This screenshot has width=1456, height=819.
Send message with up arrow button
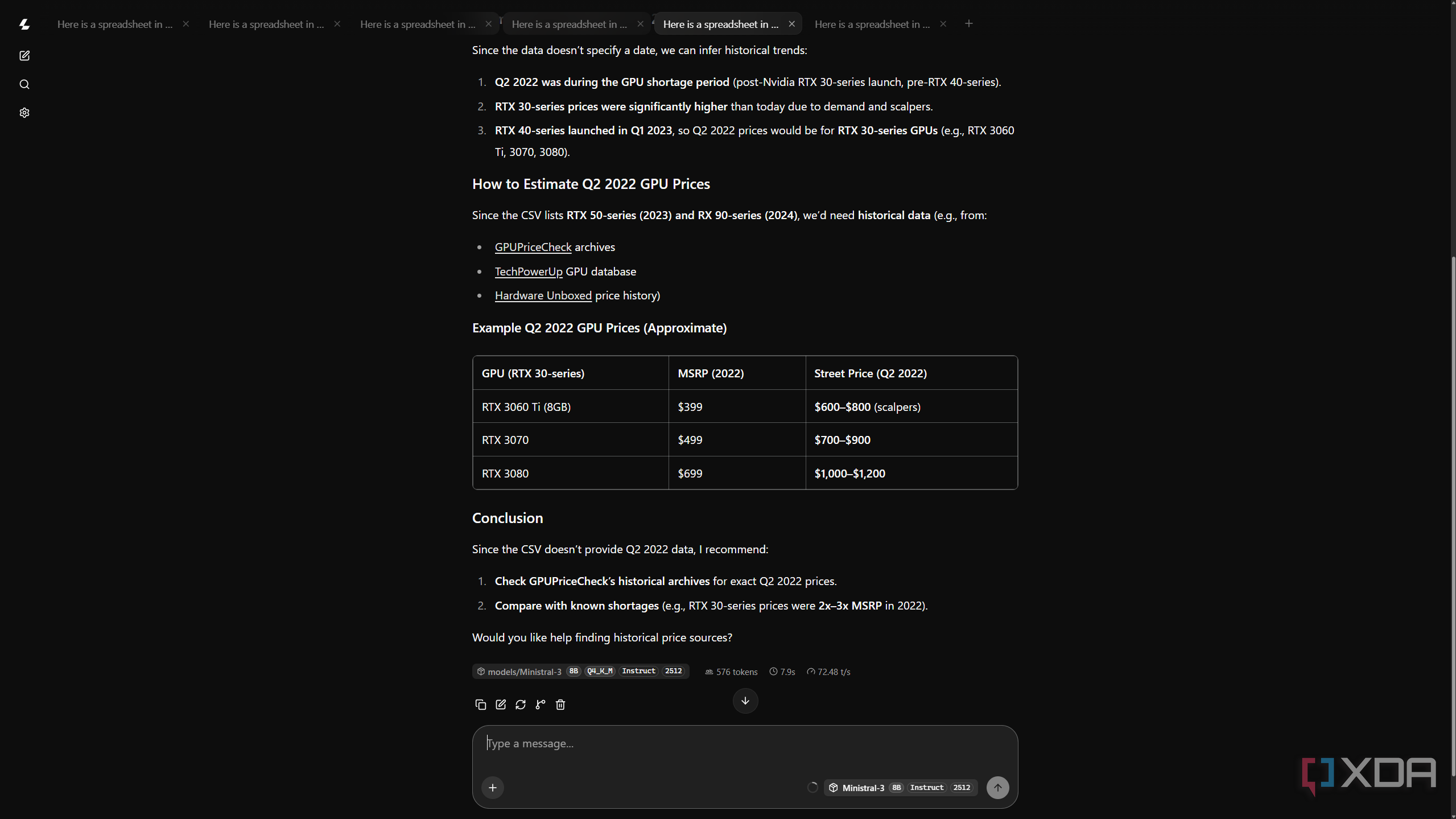tap(997, 788)
